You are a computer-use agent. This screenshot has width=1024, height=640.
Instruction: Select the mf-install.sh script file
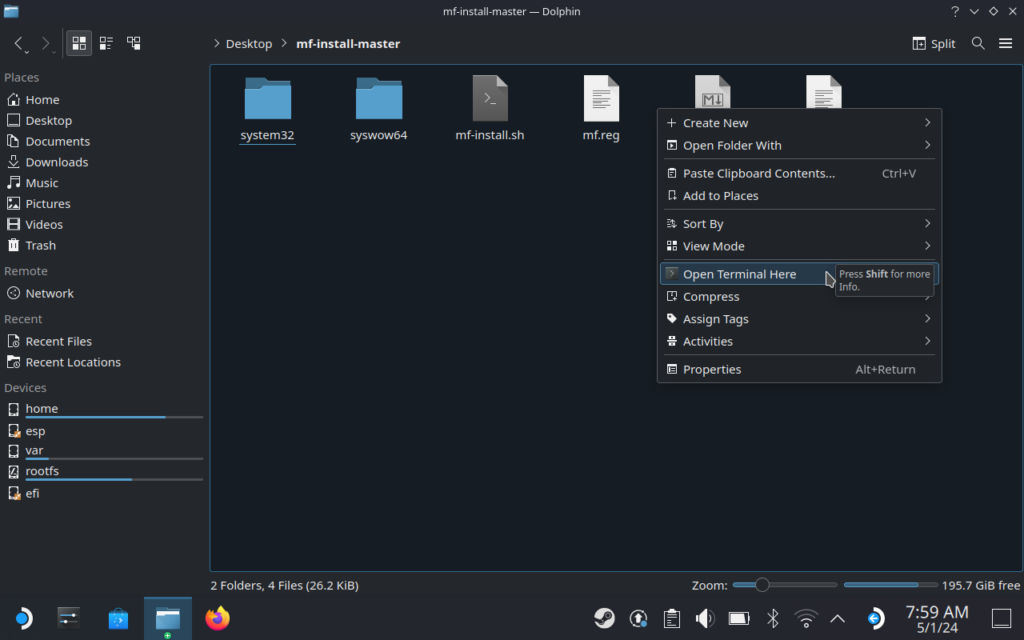pos(490,109)
